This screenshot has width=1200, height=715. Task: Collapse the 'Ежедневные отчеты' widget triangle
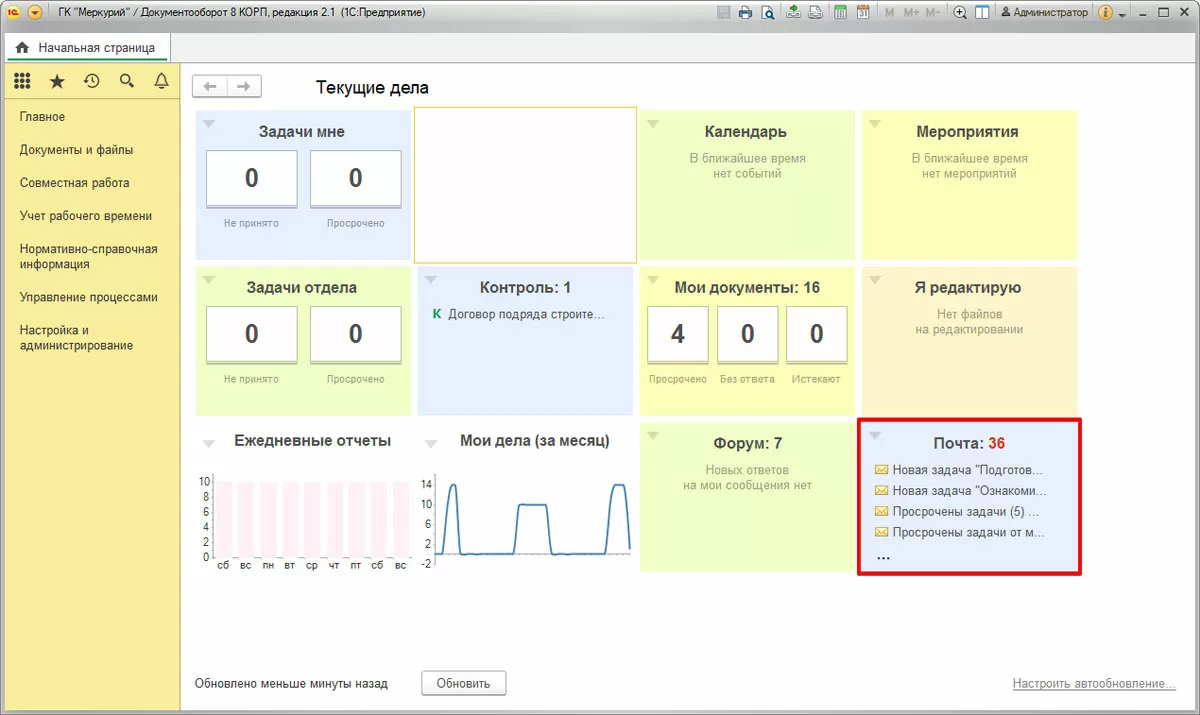pyautogui.click(x=208, y=443)
